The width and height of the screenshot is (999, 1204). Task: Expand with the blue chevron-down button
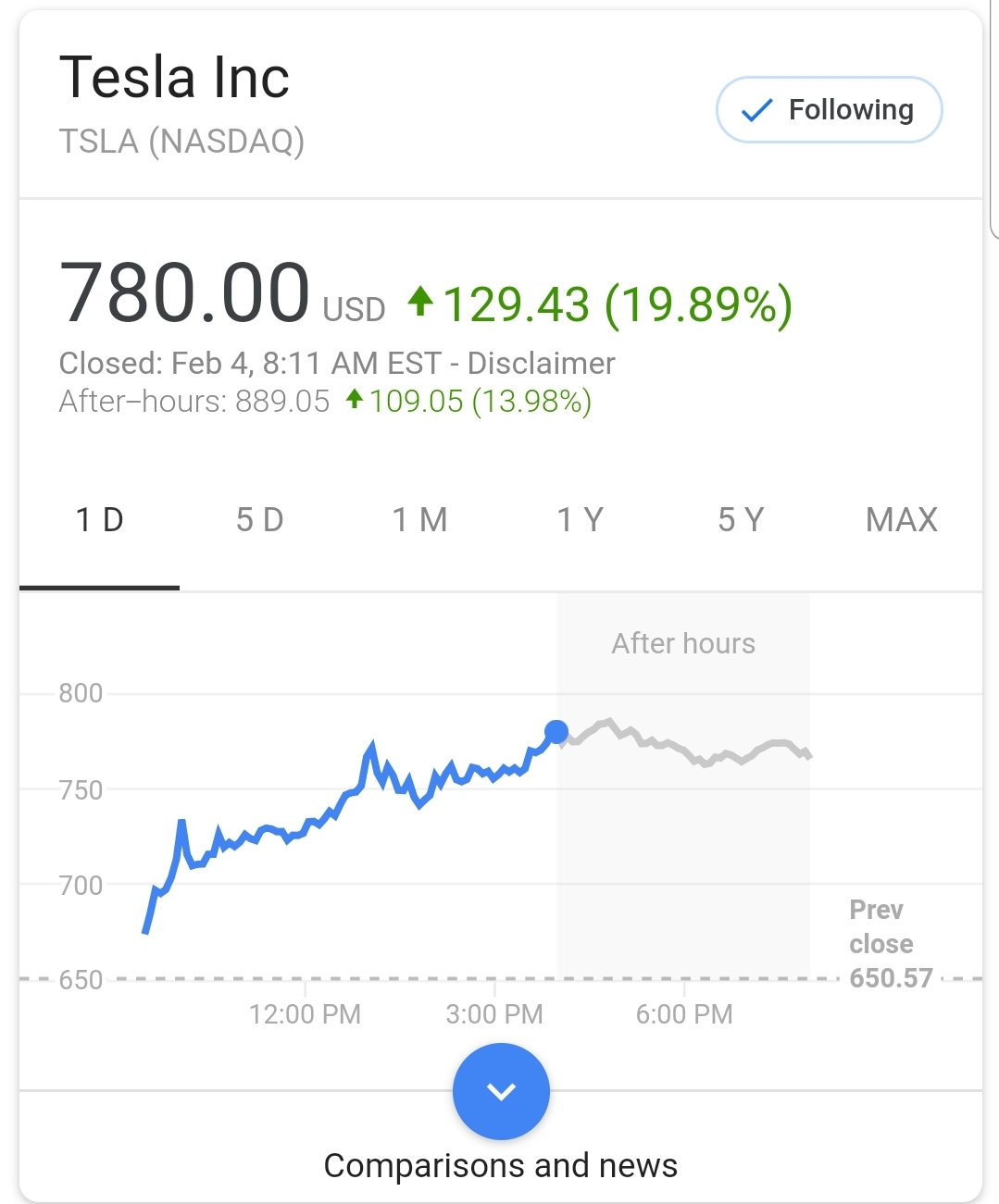501,1091
